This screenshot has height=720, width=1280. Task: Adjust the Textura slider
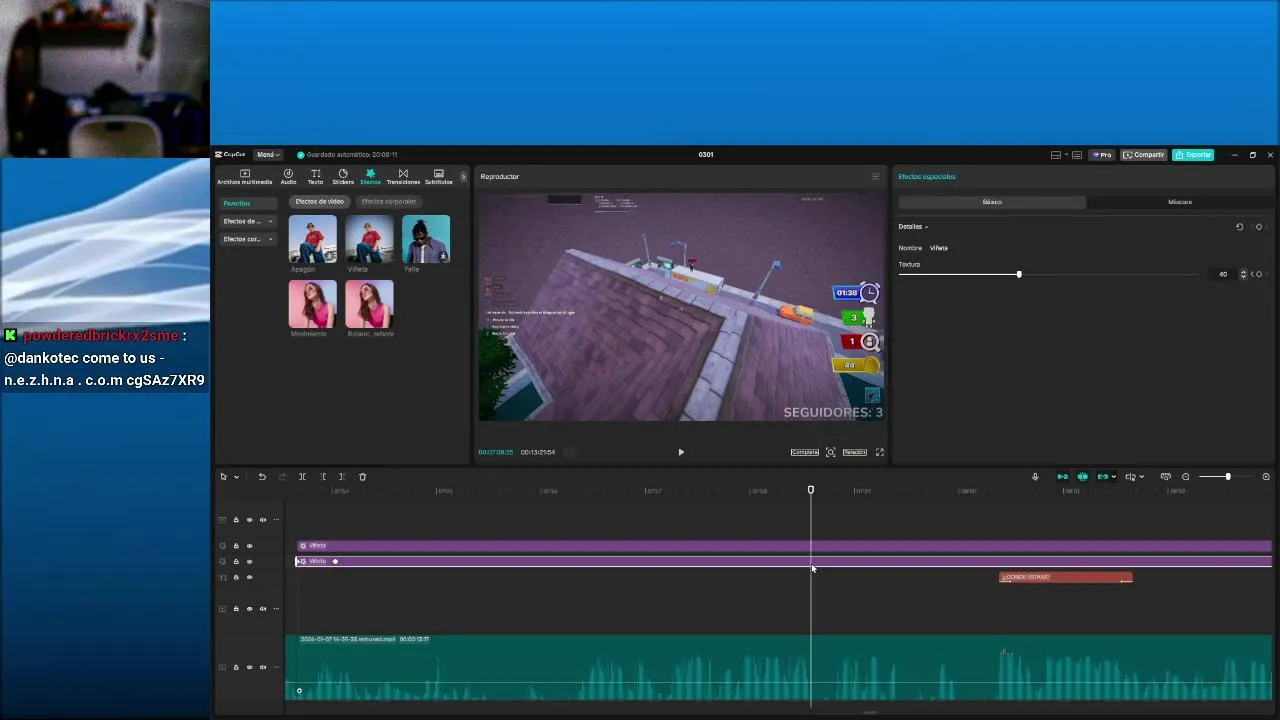tap(1019, 274)
